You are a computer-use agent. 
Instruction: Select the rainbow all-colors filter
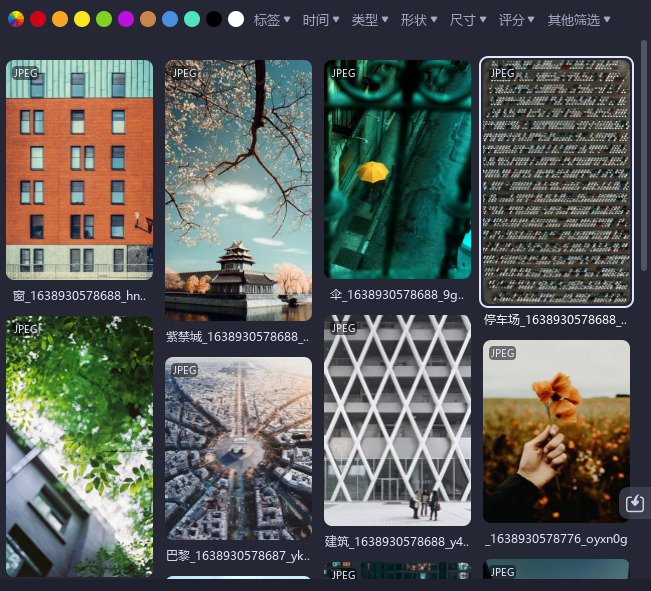(16, 19)
